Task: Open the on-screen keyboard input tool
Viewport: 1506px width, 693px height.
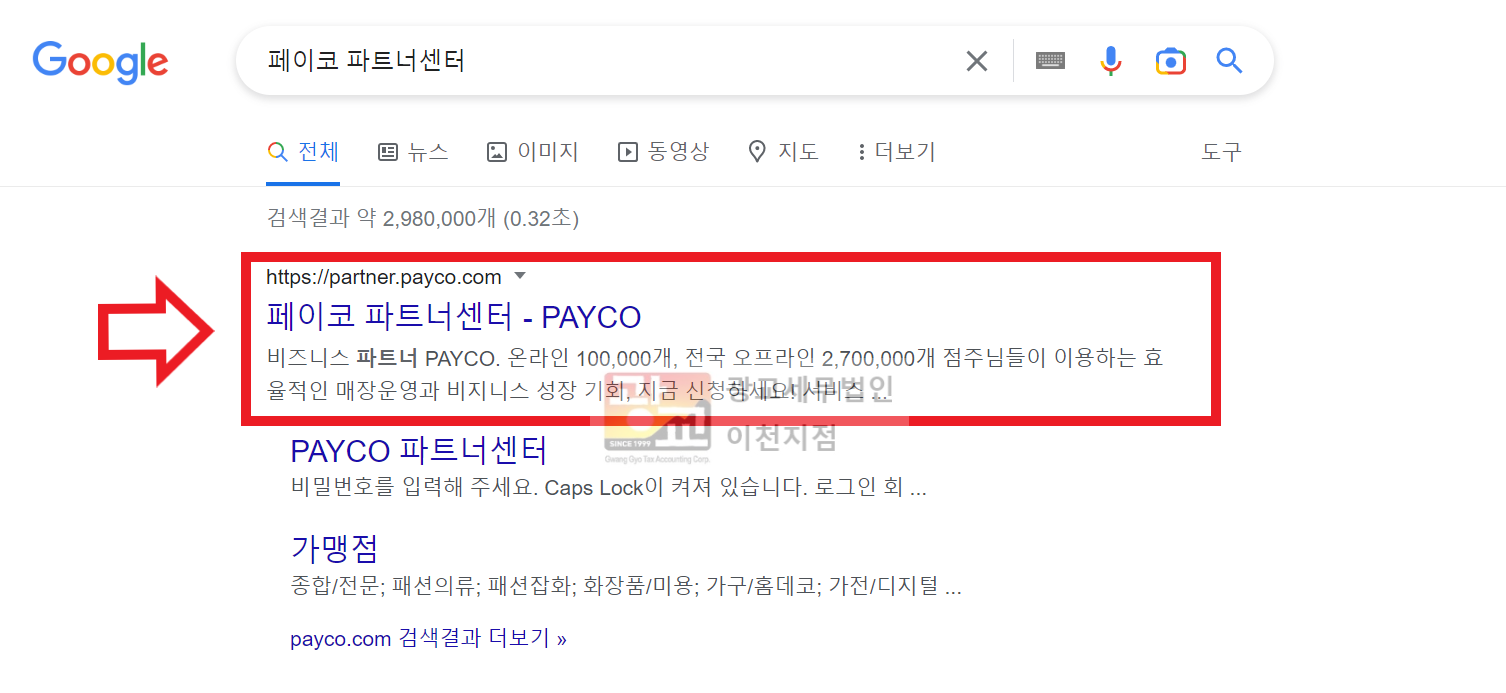Action: [1050, 61]
